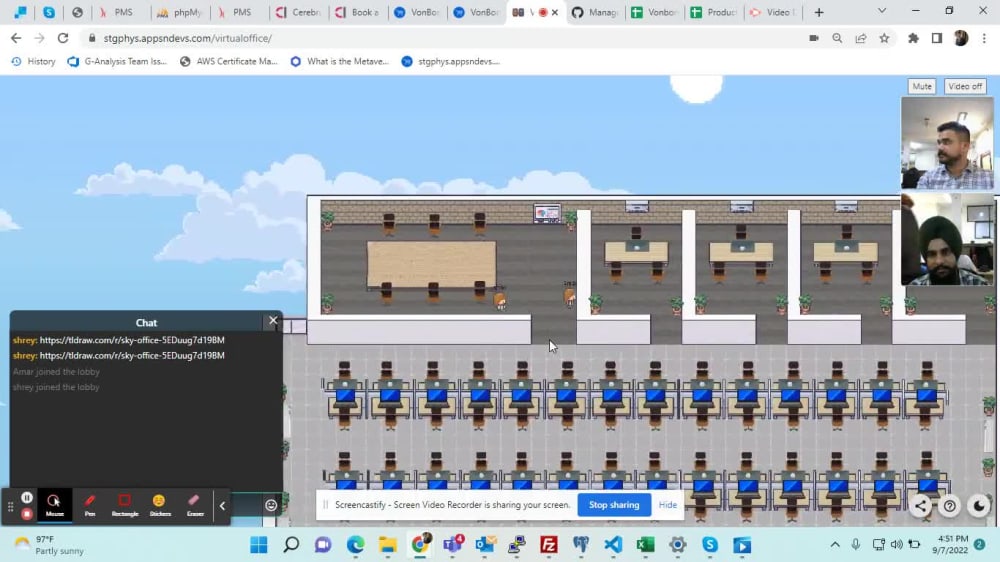Viewport: 1000px width, 562px height.
Task: Click the conference table in meeting room
Action: (x=431, y=264)
